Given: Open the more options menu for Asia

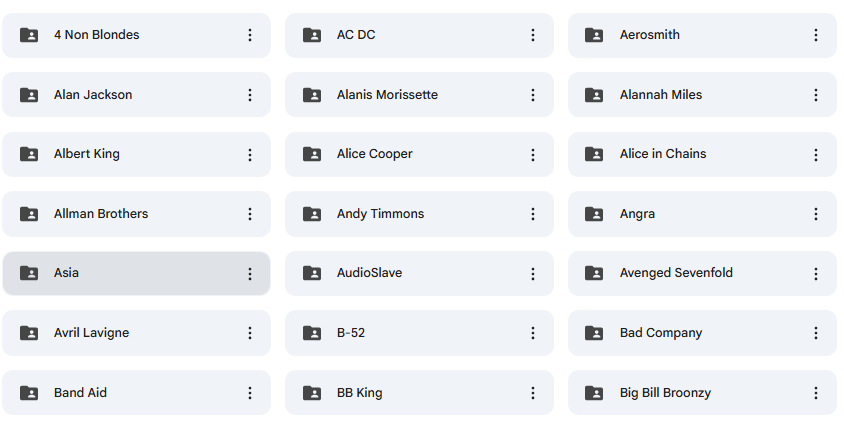Looking at the screenshot, I should [x=250, y=273].
